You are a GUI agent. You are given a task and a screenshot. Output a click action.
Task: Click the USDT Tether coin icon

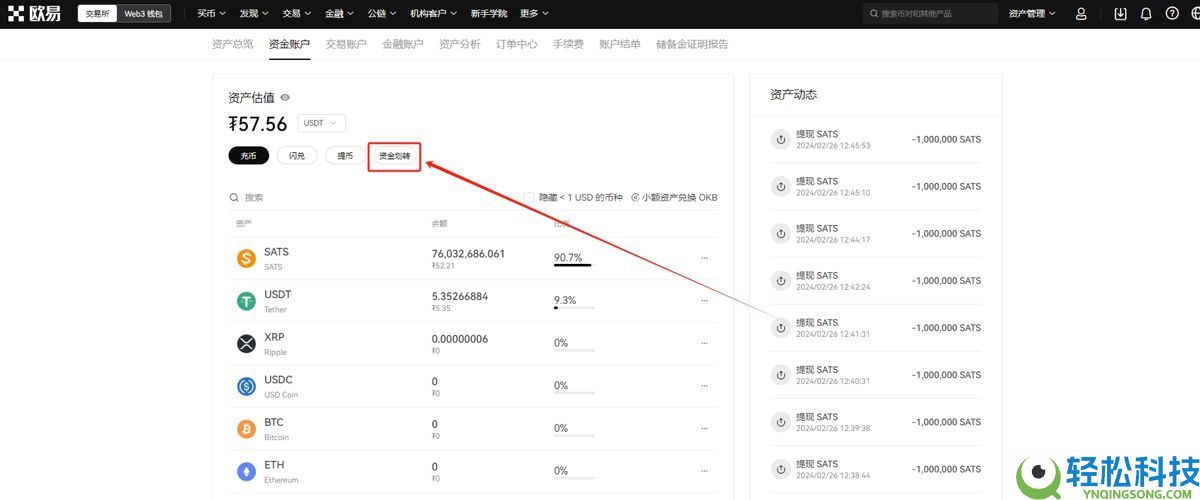click(x=246, y=301)
